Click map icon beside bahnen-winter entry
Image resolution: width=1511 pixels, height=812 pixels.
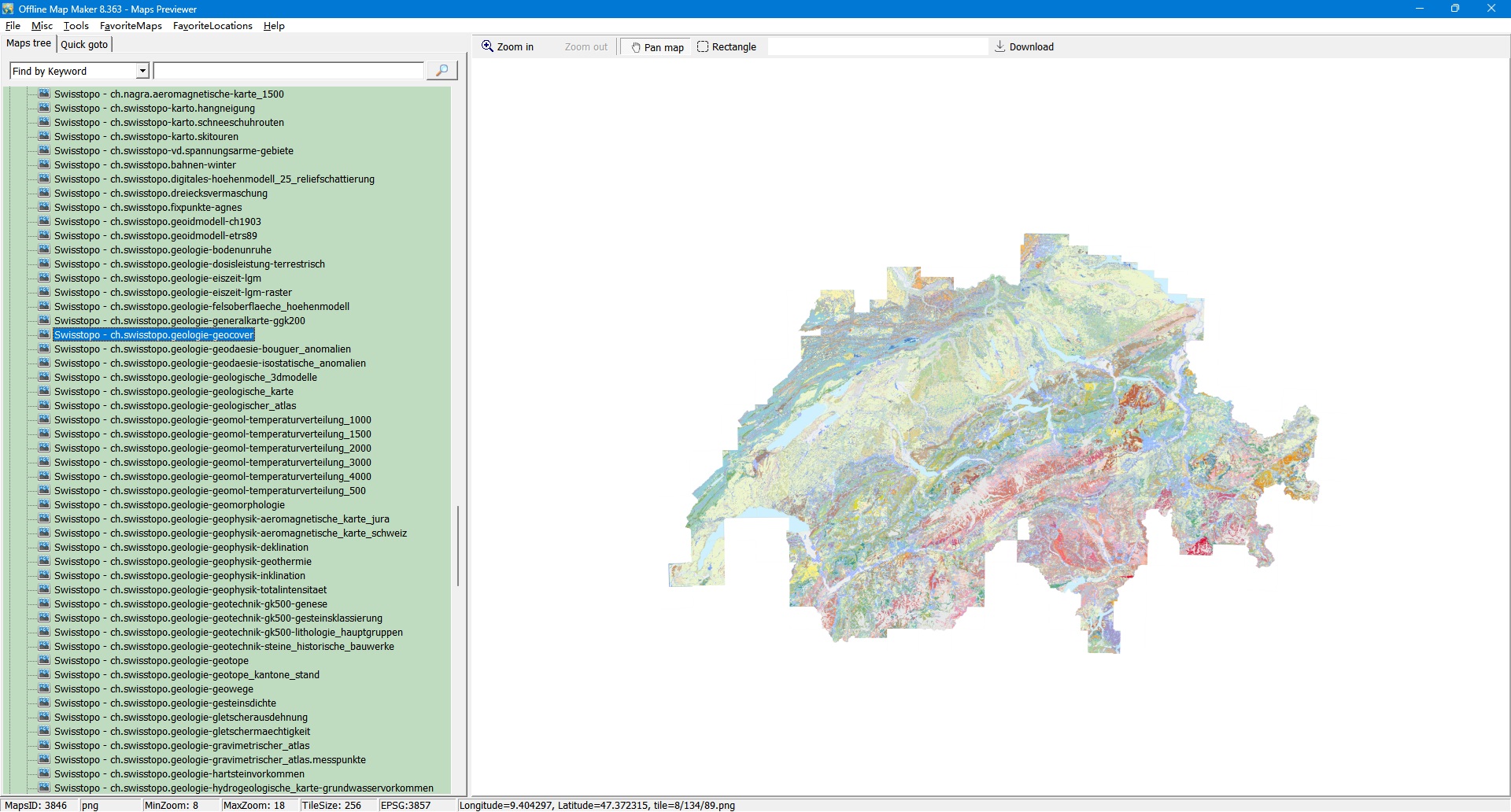coord(44,164)
